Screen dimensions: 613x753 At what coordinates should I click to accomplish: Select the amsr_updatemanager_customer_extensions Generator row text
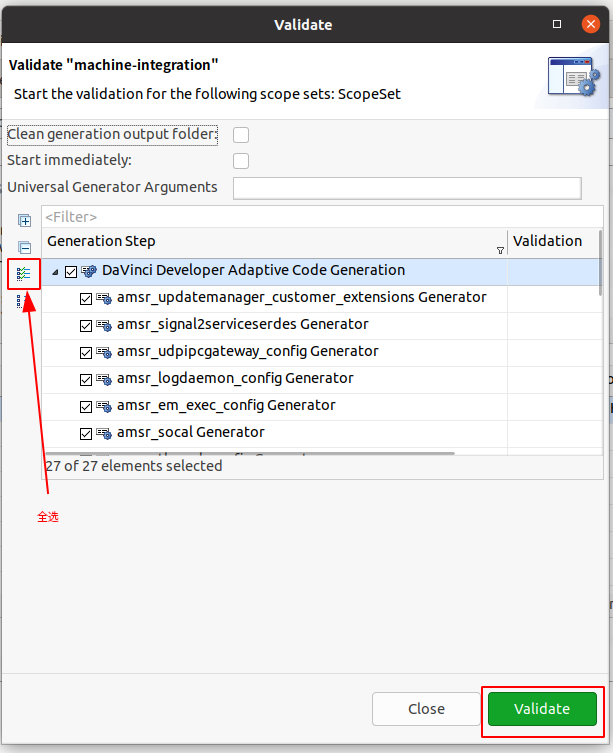(302, 298)
